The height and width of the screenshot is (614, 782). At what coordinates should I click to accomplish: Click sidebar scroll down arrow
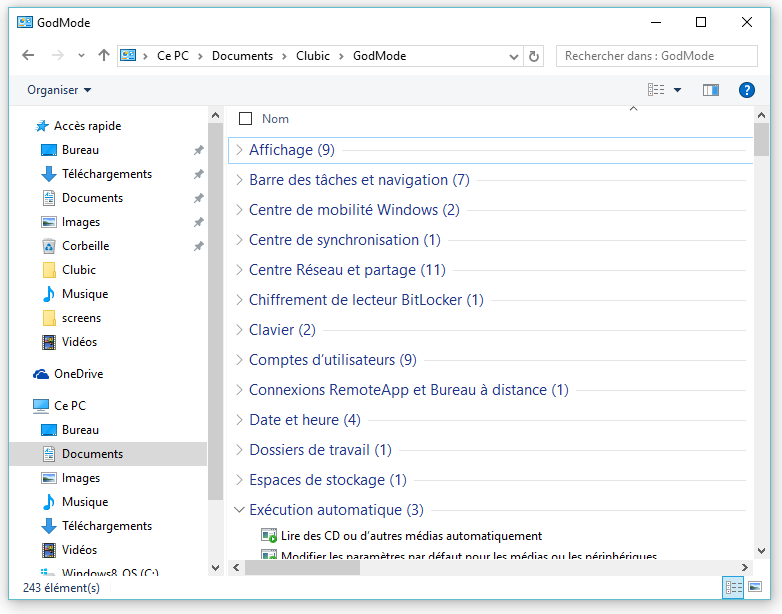215,568
